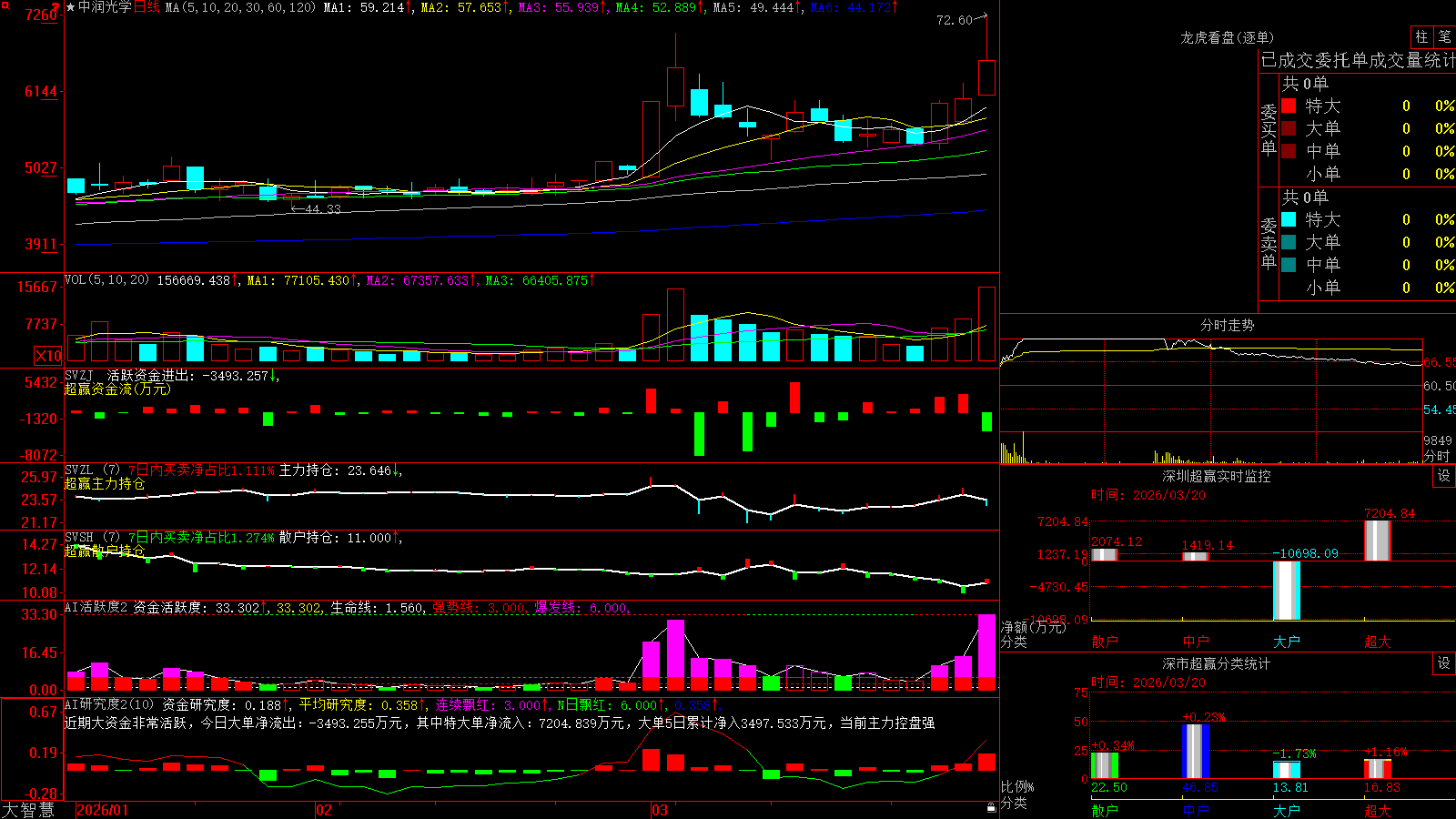Image resolution: width=1456 pixels, height=819 pixels.
Task: Click the 委买单 section label
Action: (1269, 129)
